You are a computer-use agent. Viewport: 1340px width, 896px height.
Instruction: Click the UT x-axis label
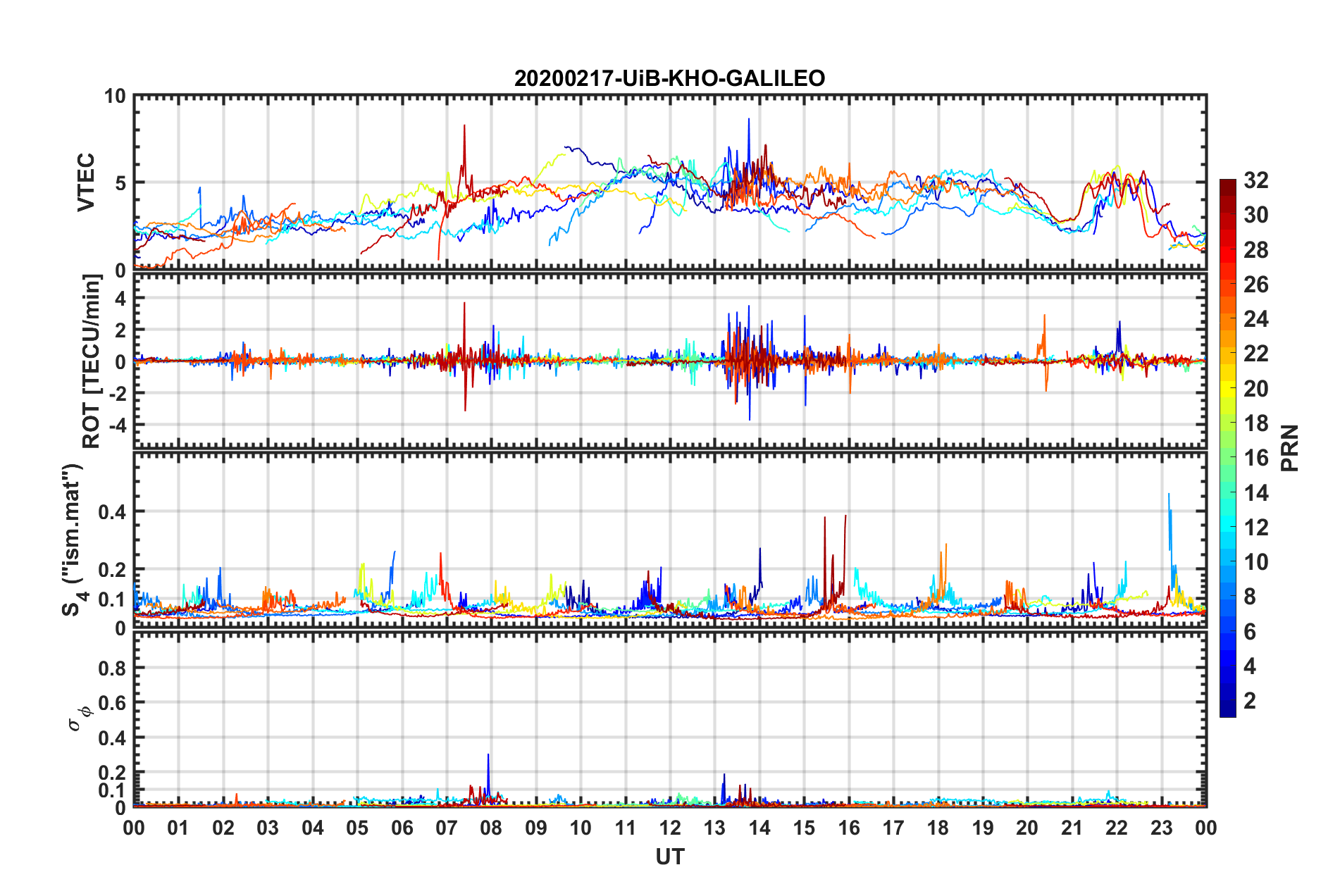pyautogui.click(x=670, y=857)
